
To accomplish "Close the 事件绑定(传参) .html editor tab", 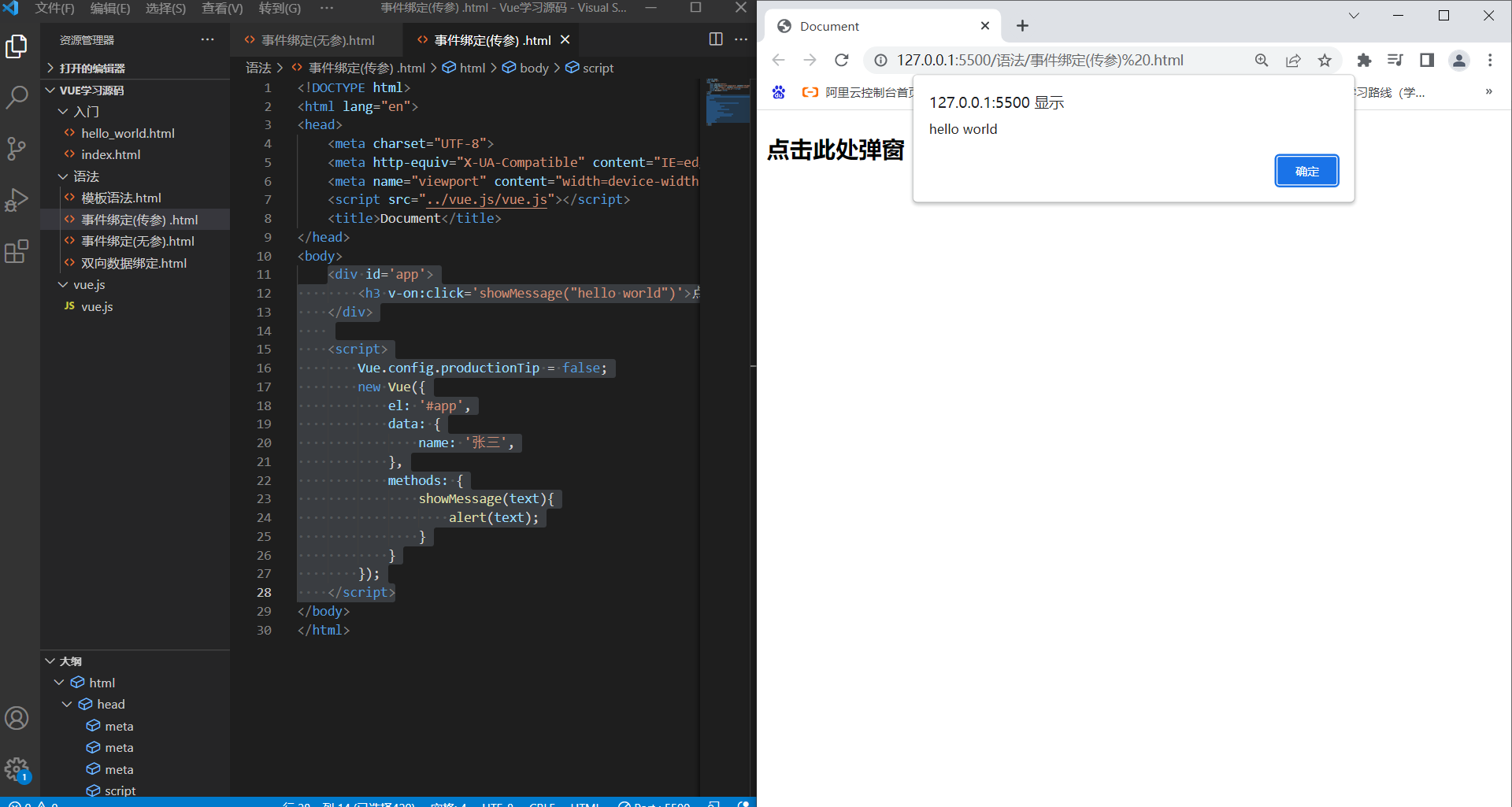I will click(x=565, y=39).
